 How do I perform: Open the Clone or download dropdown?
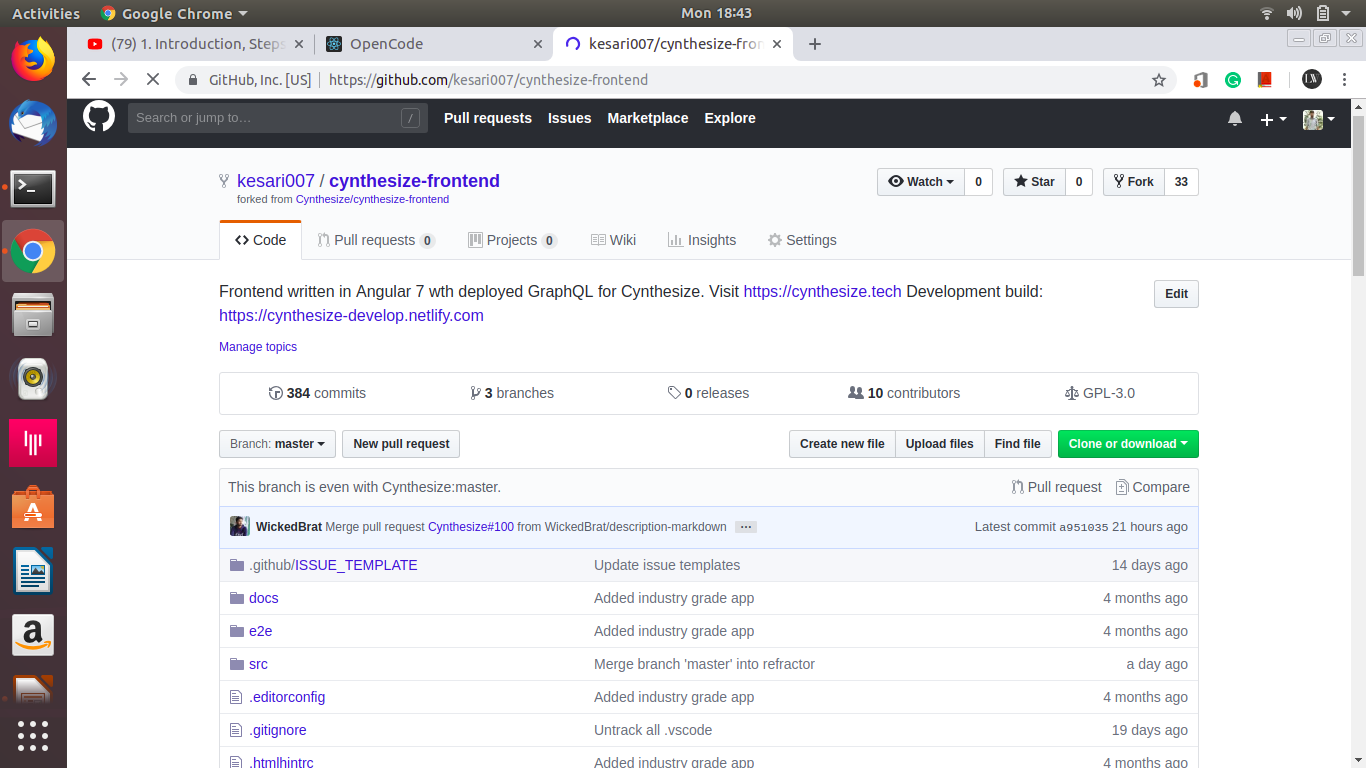point(1128,443)
